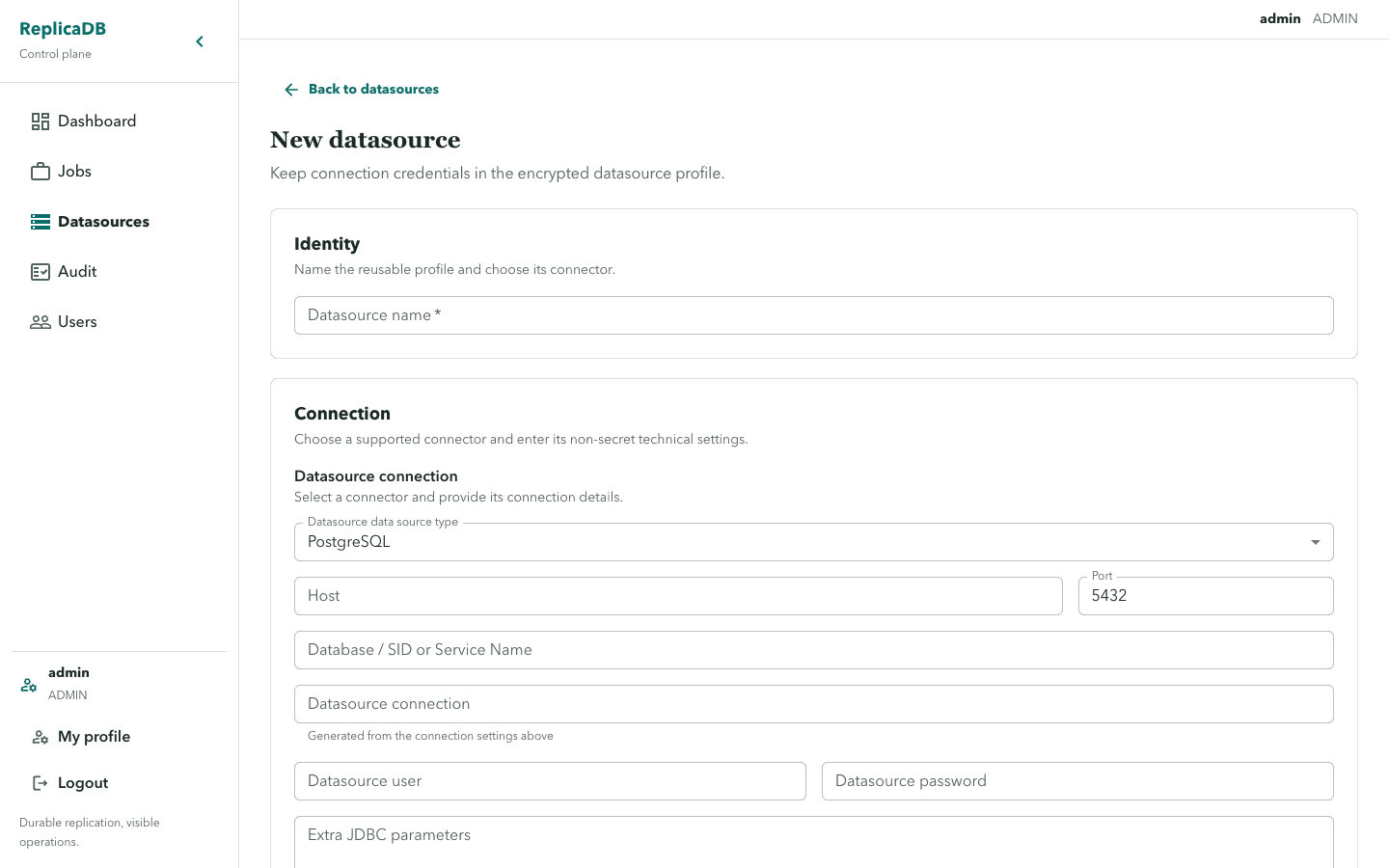The width and height of the screenshot is (1389, 868).
Task: Click the Audit checklist icon
Action: (41, 272)
